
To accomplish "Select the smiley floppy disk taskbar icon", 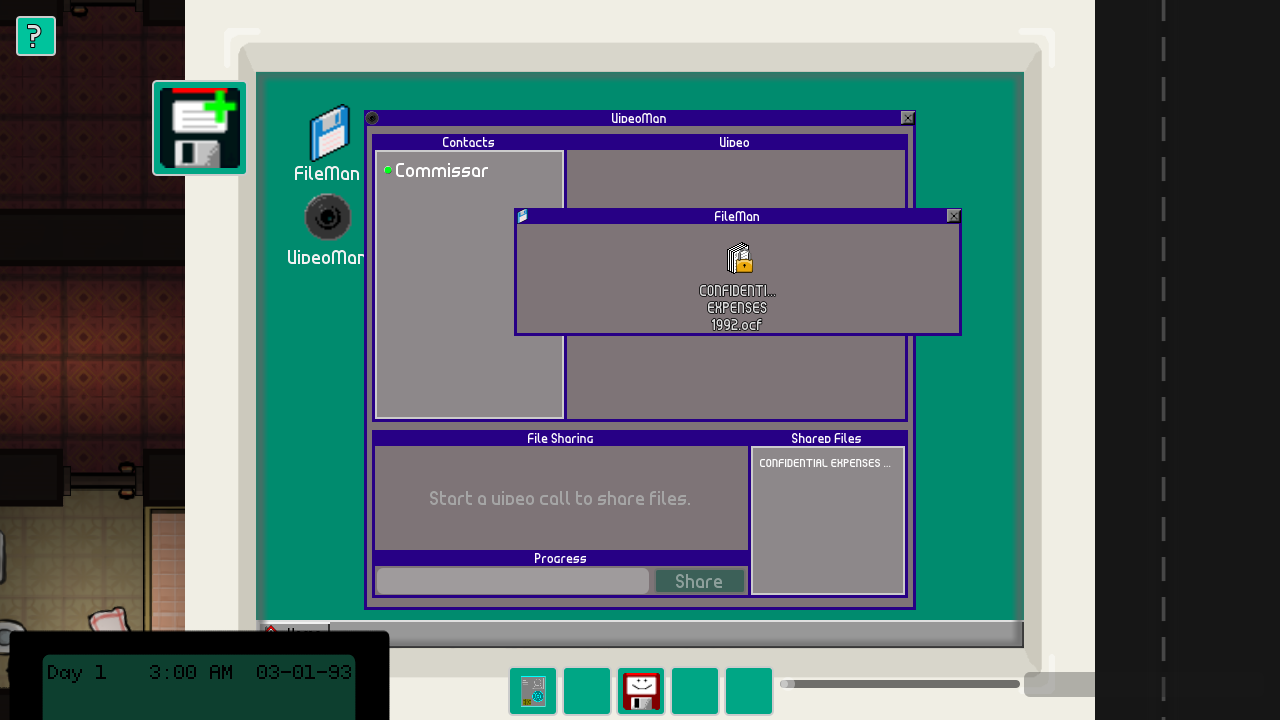I will (641, 691).
